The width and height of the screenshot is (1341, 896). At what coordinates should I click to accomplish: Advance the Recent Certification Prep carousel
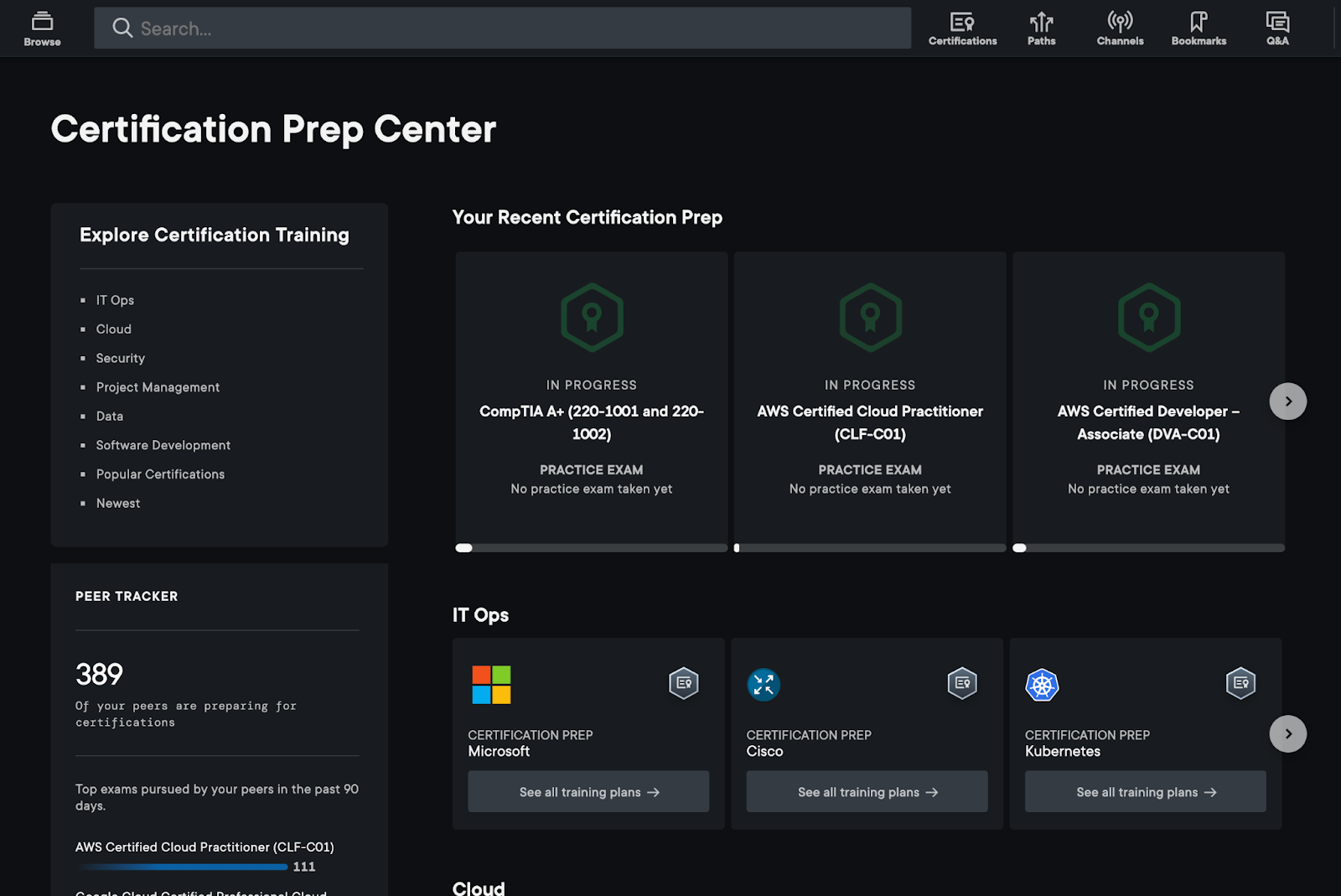[1288, 401]
